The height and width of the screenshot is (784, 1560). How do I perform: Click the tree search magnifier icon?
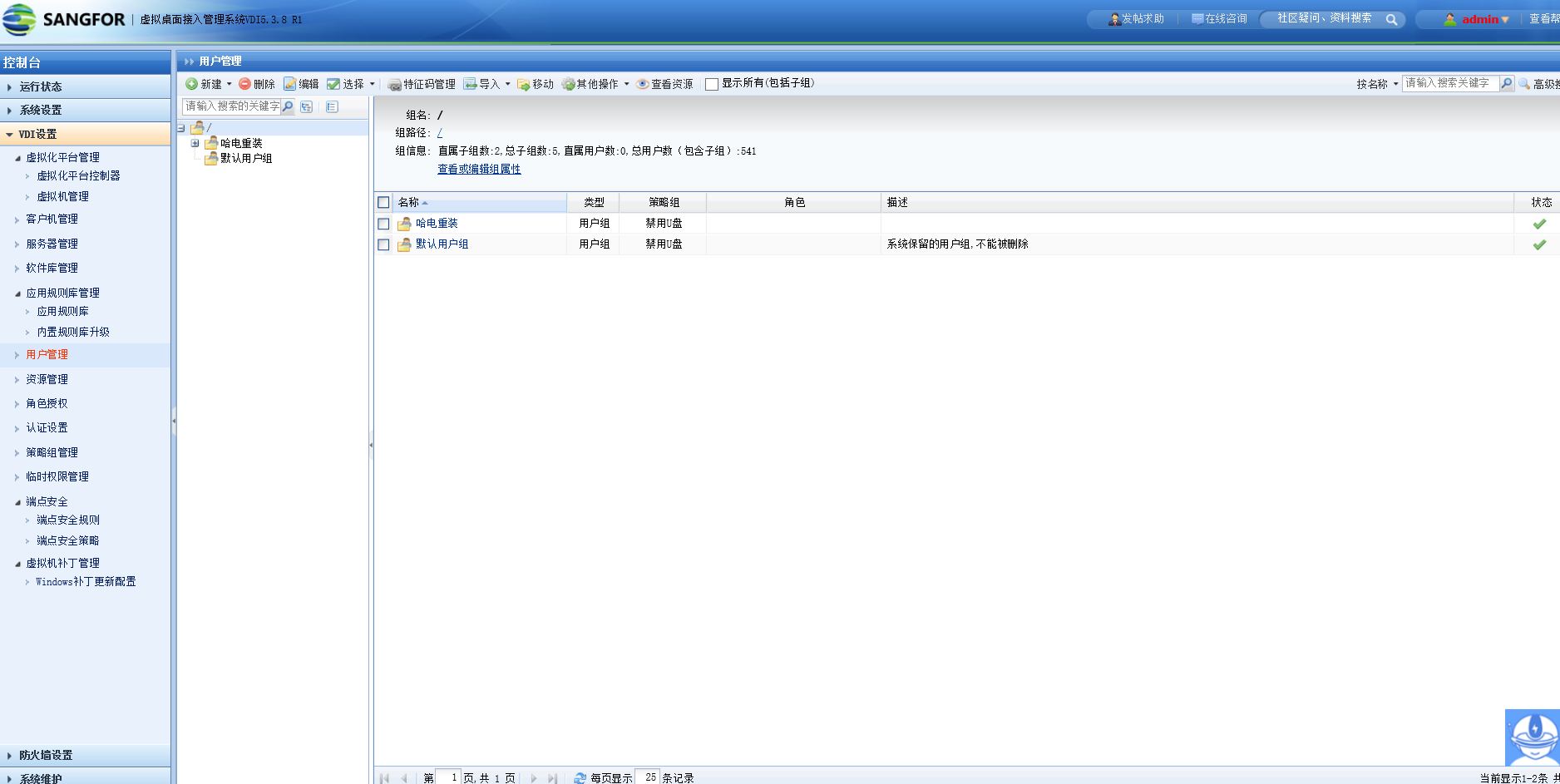[288, 106]
